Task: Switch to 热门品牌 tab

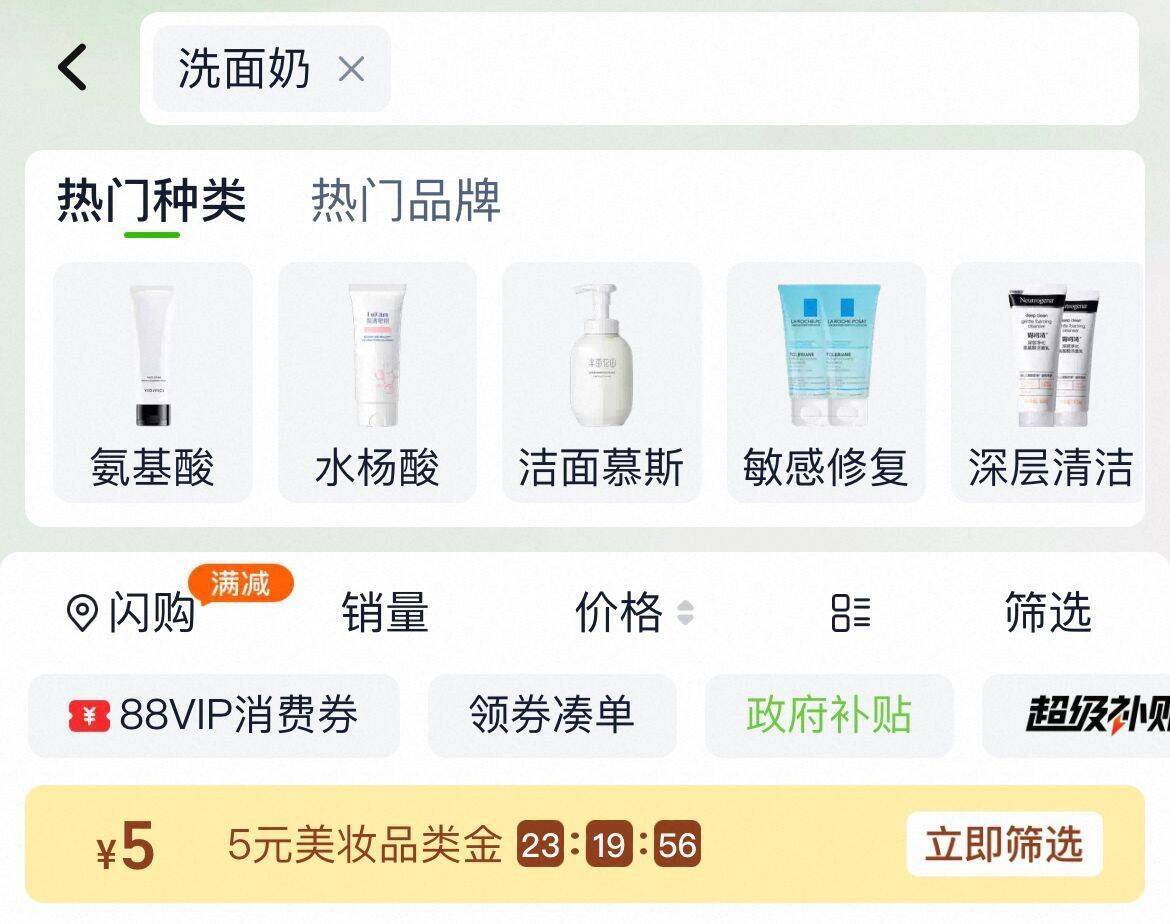Action: [405, 200]
